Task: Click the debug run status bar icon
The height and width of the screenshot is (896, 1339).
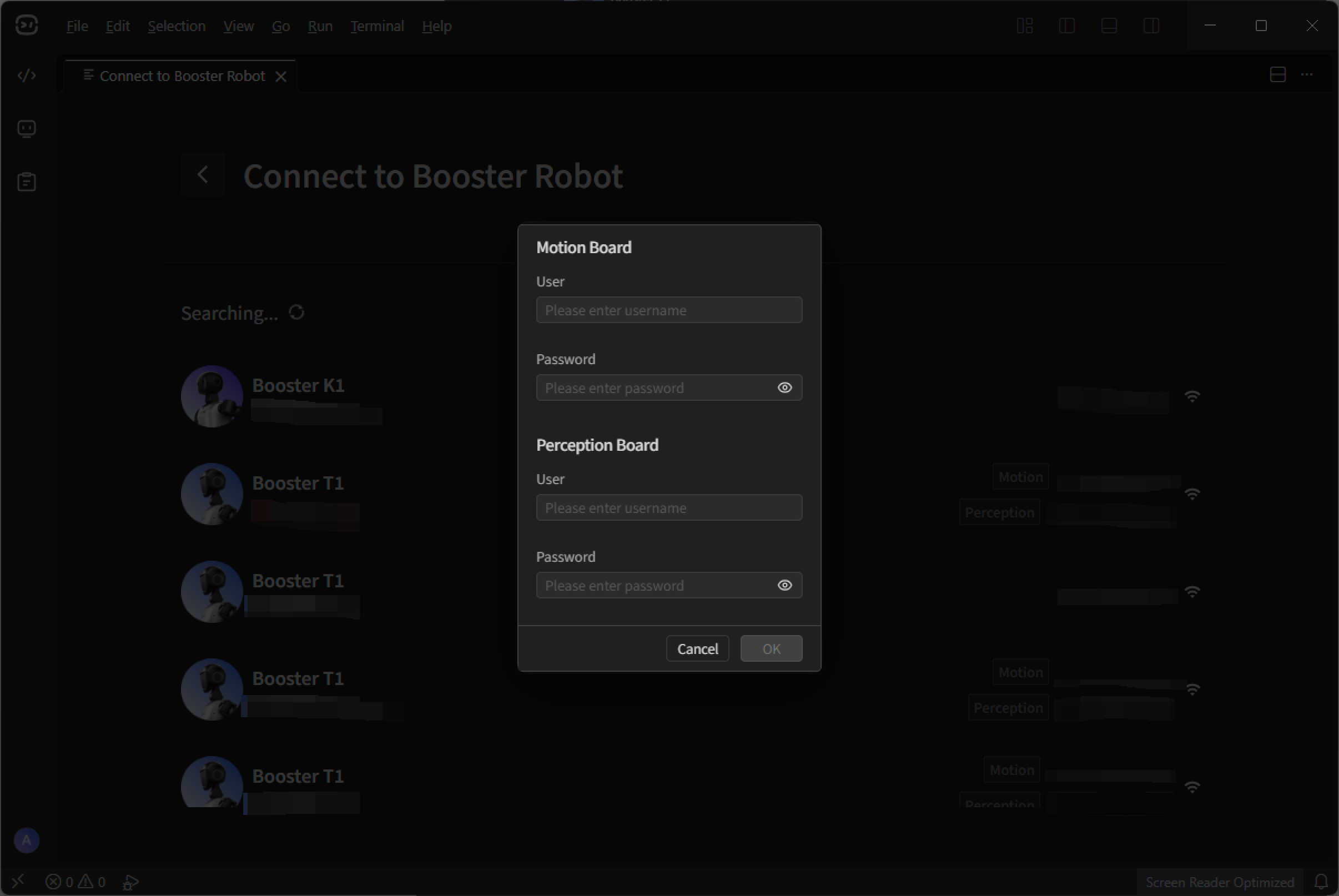Action: (130, 882)
